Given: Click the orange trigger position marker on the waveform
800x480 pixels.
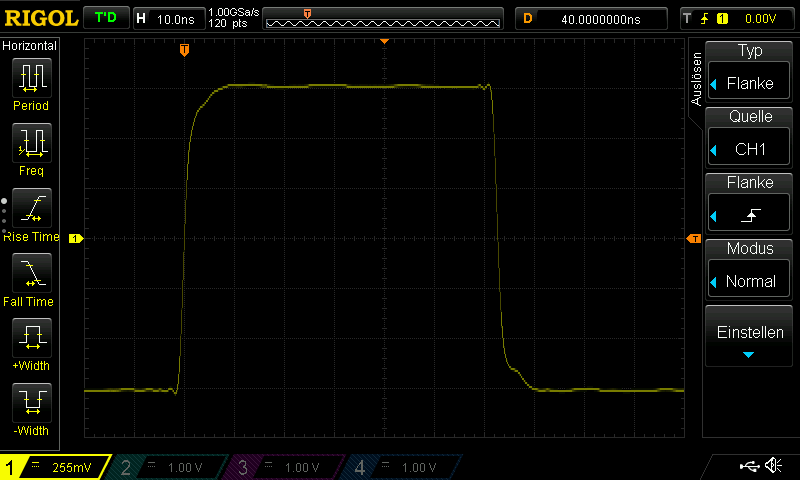Looking at the screenshot, I should point(184,50).
